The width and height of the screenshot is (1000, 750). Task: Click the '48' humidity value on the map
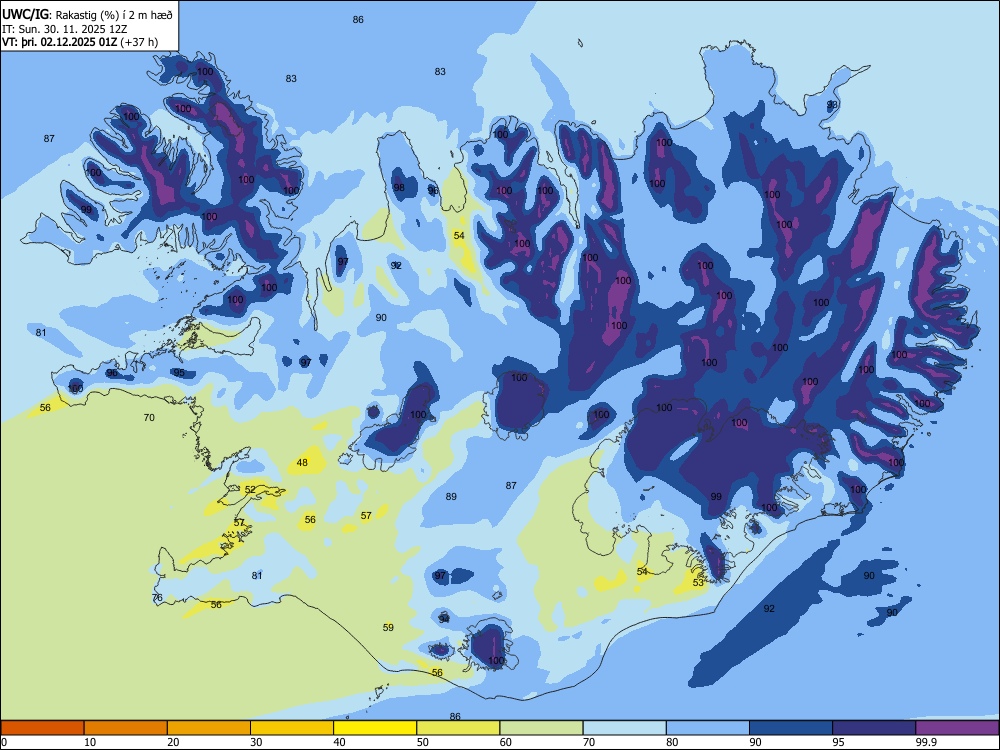(x=302, y=462)
